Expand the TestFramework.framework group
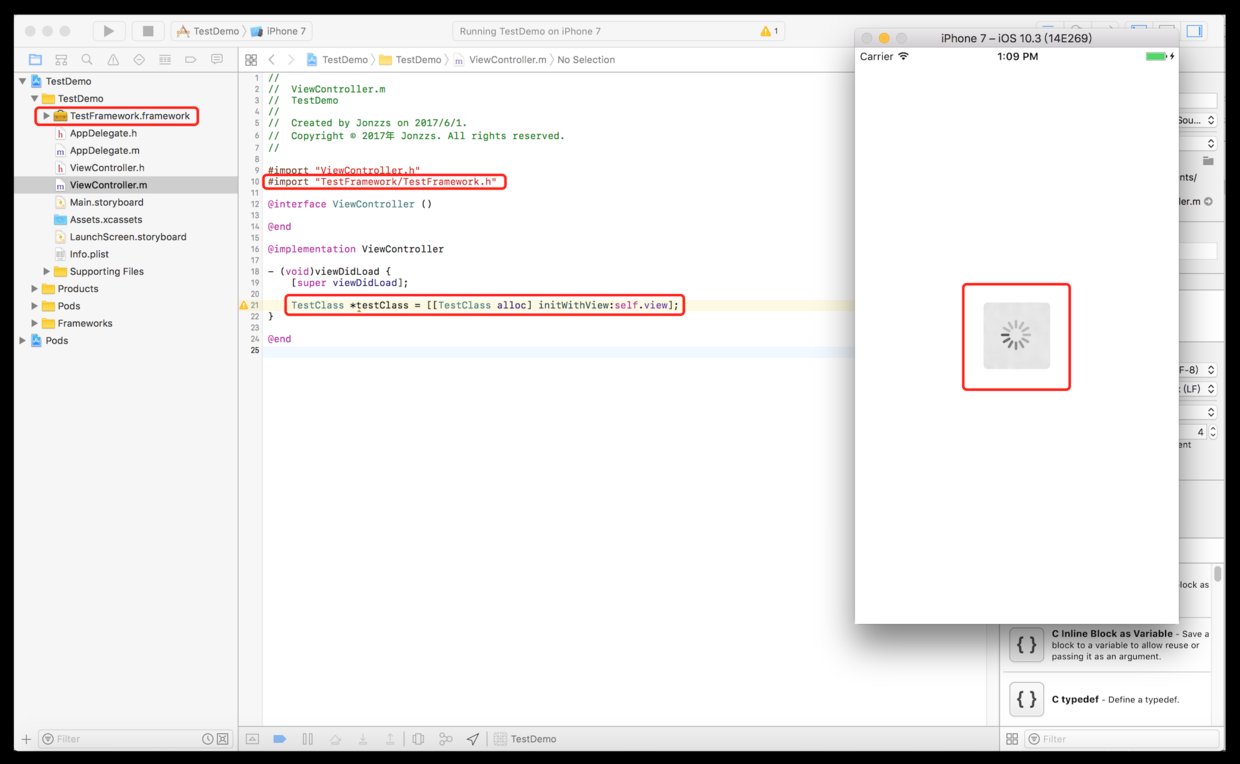The height and width of the screenshot is (764, 1240). pos(46,116)
